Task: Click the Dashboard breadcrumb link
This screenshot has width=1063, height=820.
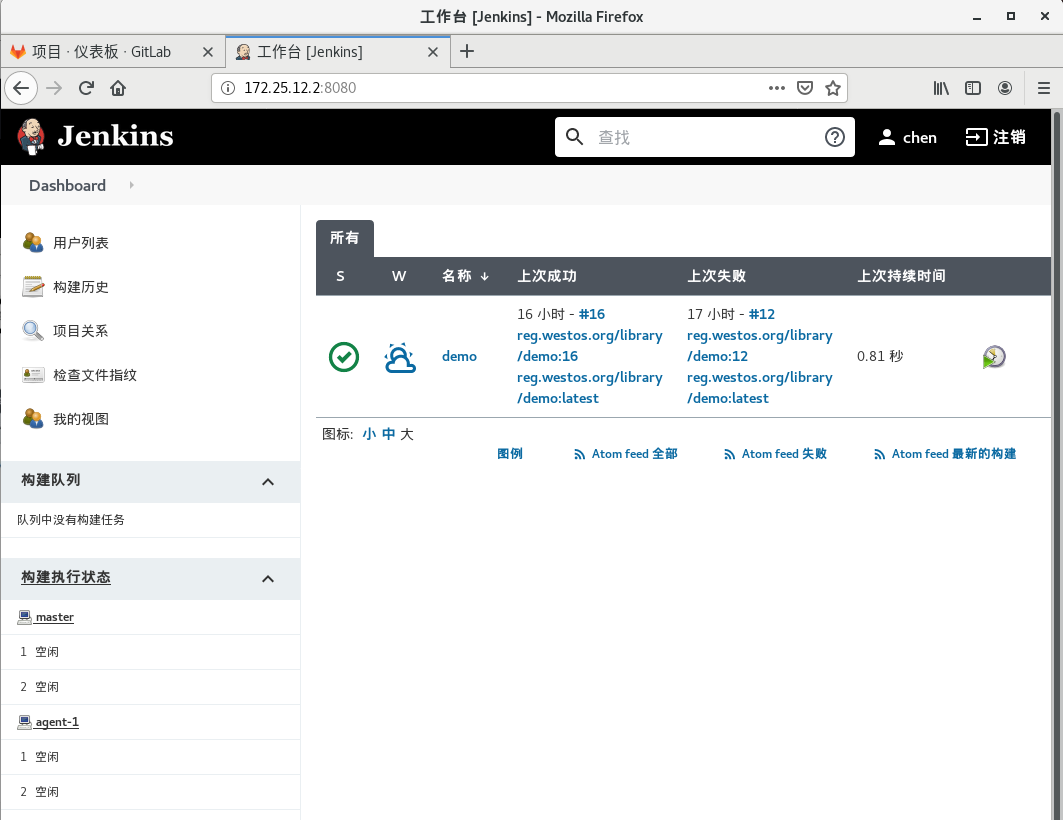Action: click(67, 185)
